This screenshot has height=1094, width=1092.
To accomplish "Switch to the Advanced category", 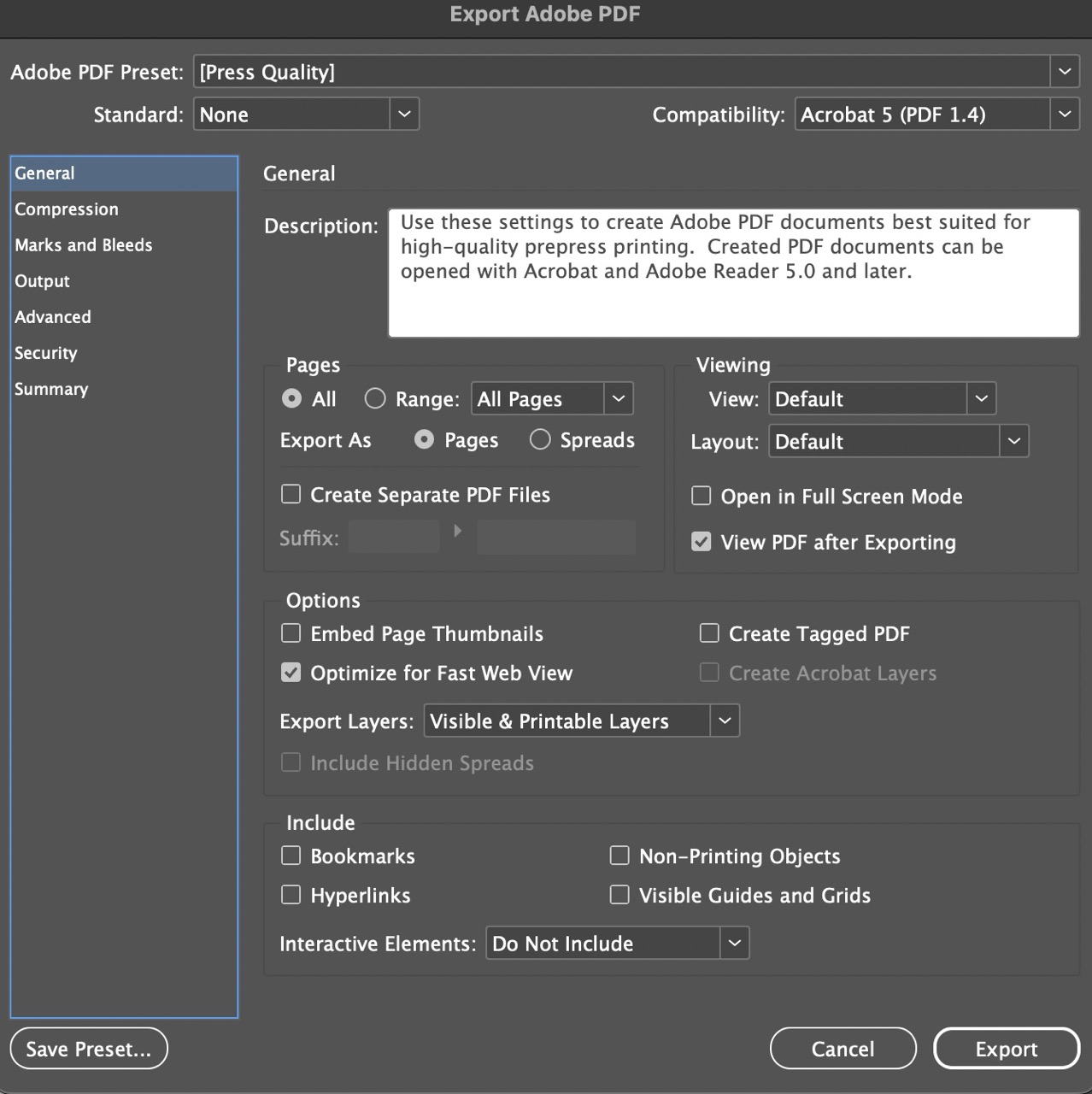I will (124, 317).
